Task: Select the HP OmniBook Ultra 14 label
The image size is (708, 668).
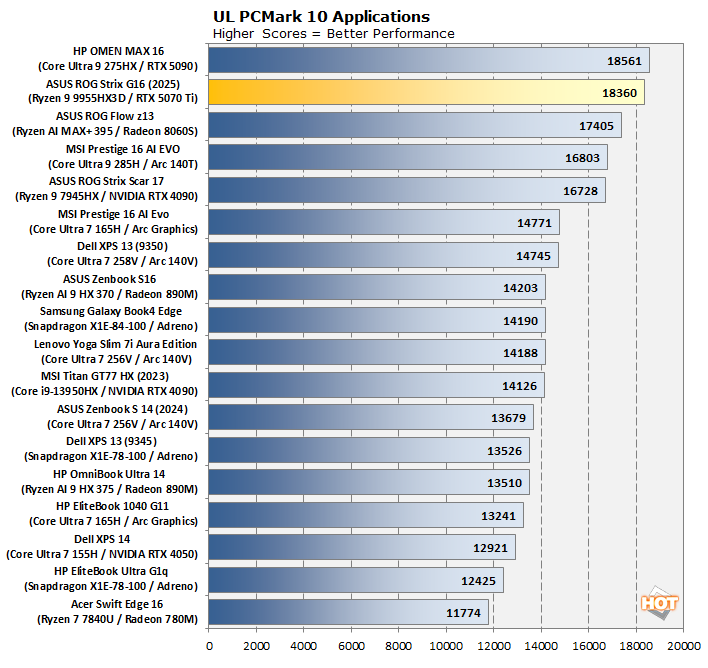Action: coord(109,474)
